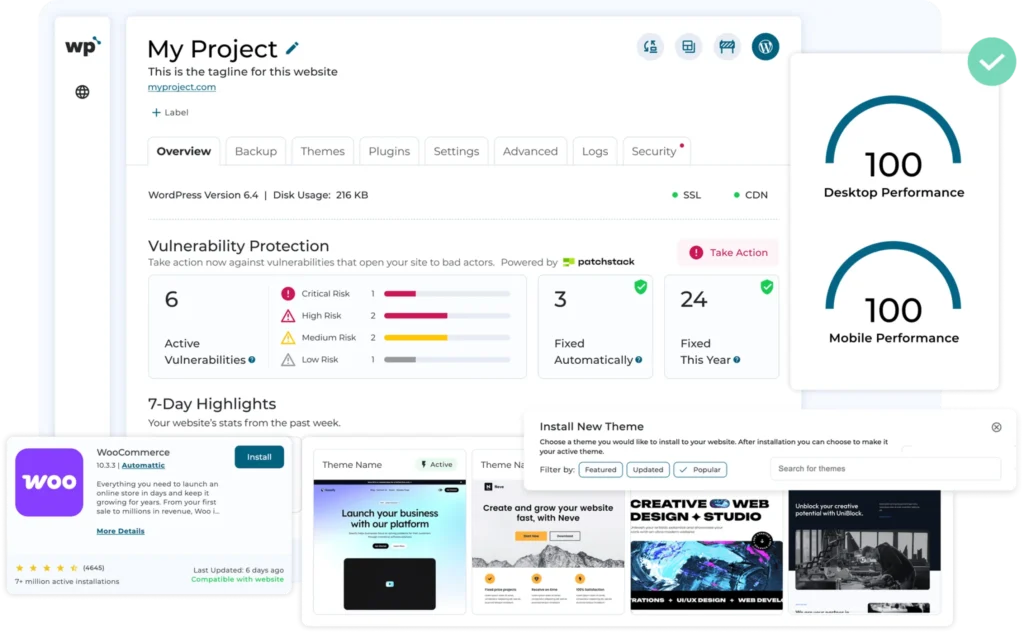Install the WooCommerce plugin

pos(259,456)
